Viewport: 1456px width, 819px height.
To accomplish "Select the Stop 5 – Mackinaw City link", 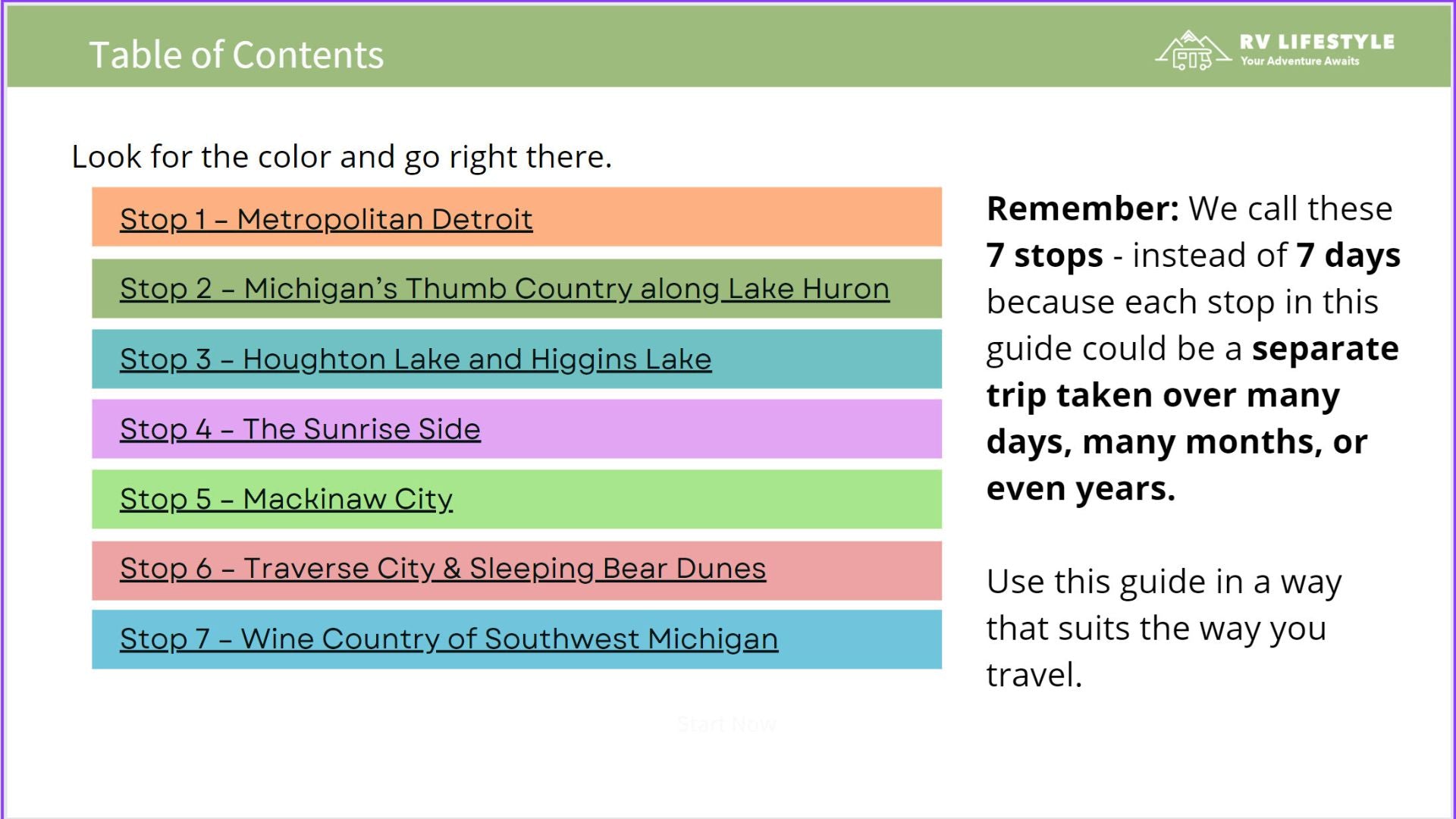I will point(287,499).
